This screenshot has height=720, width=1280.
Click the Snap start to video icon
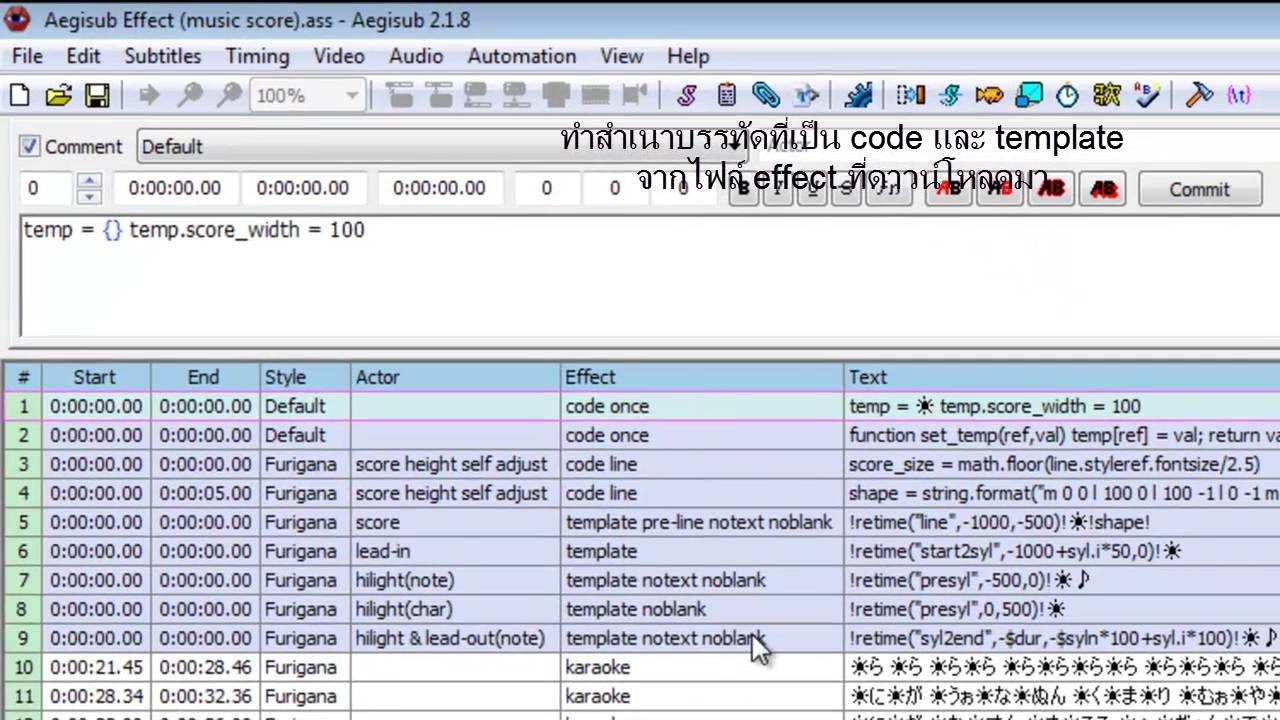477,95
